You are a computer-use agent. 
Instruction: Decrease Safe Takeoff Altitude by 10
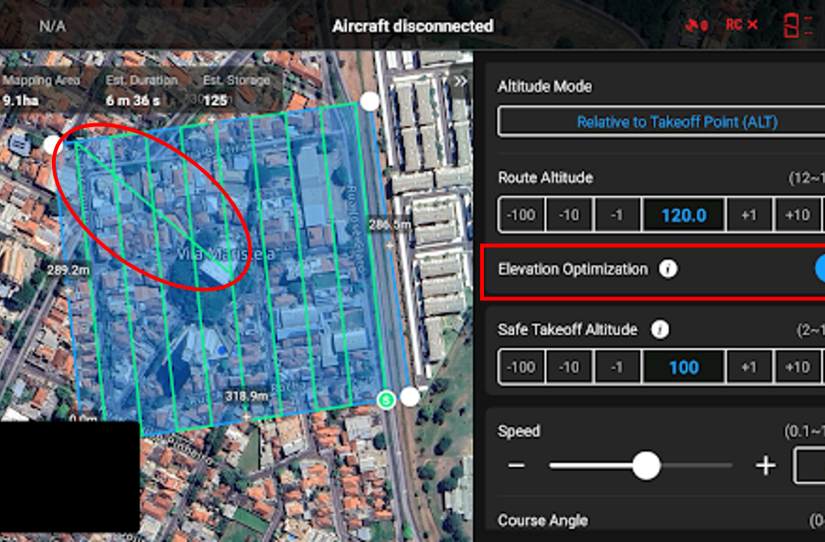569,367
